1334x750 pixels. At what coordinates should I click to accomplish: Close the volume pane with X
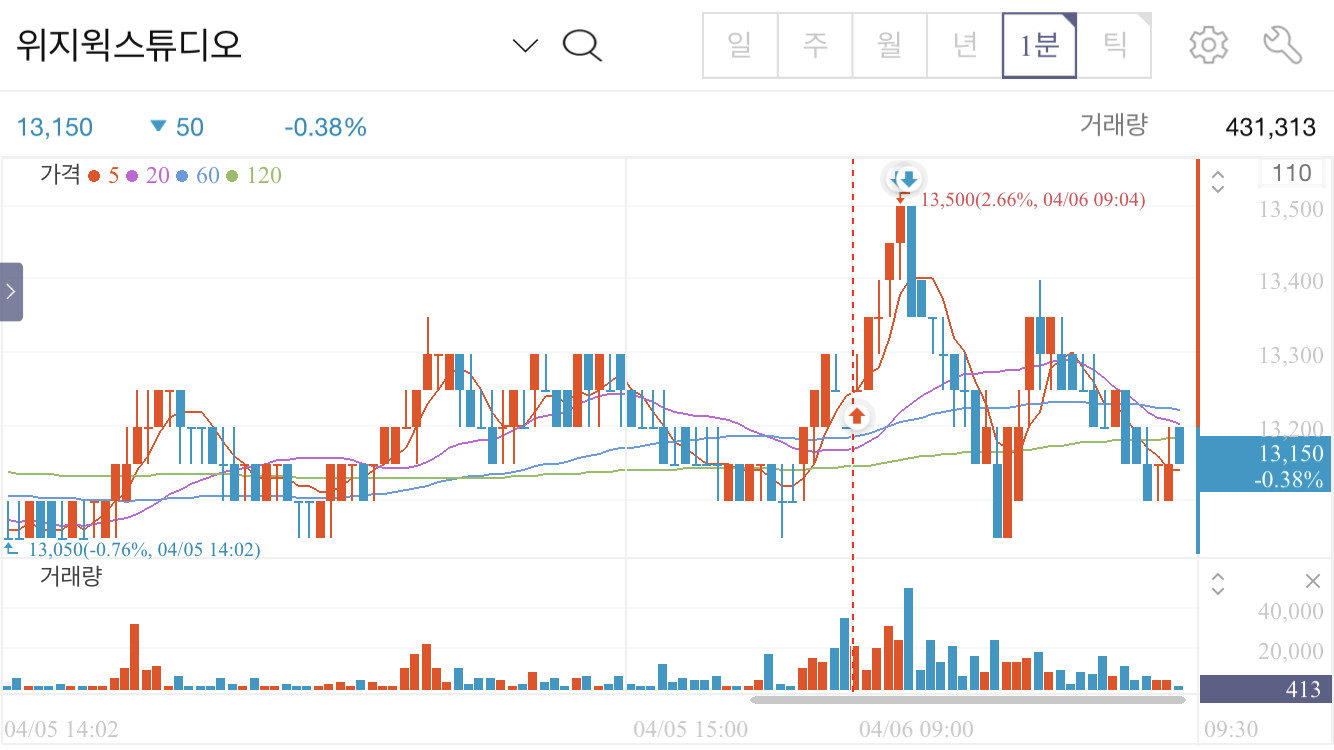point(1313,582)
